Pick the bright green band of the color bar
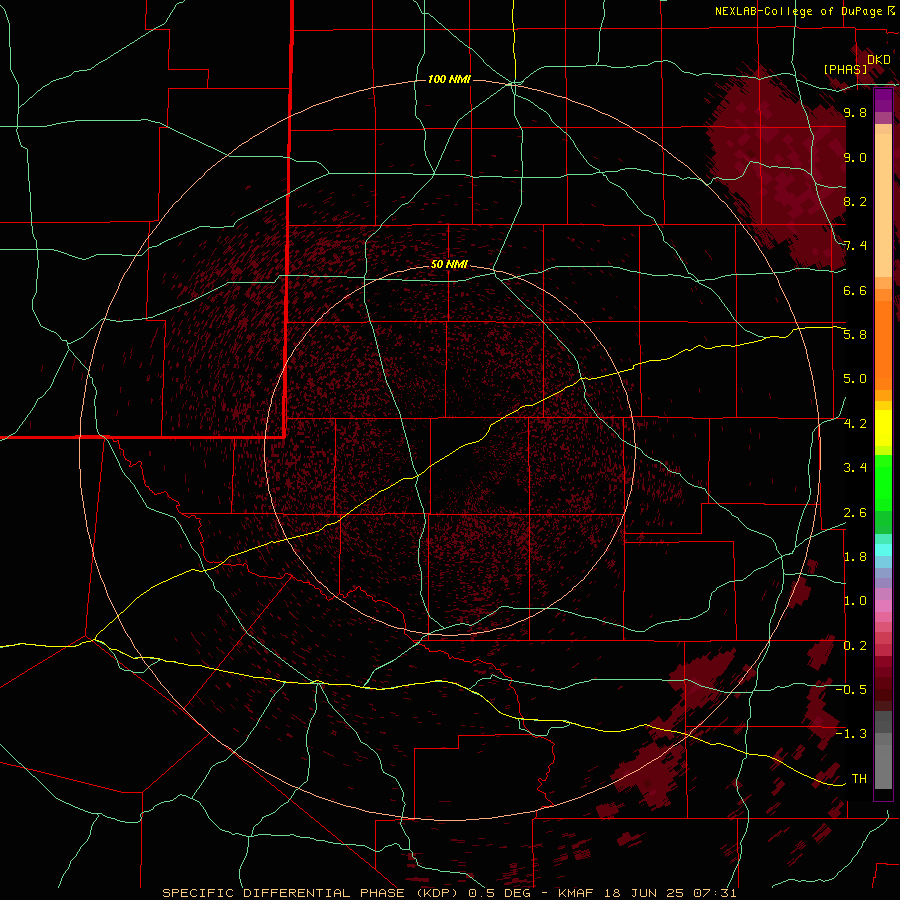900x900 pixels. tap(883, 482)
